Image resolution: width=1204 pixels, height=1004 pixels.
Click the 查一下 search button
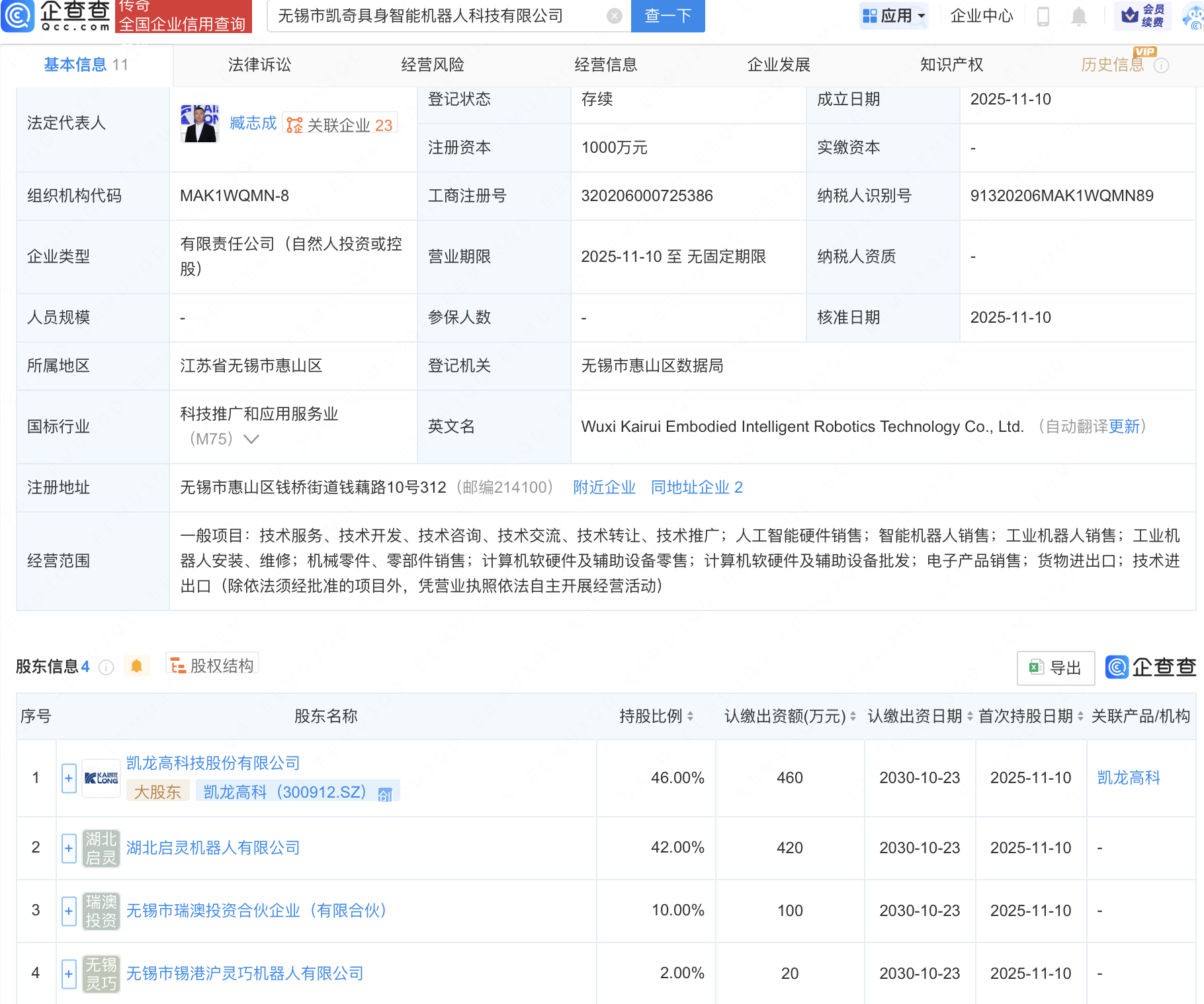(667, 16)
